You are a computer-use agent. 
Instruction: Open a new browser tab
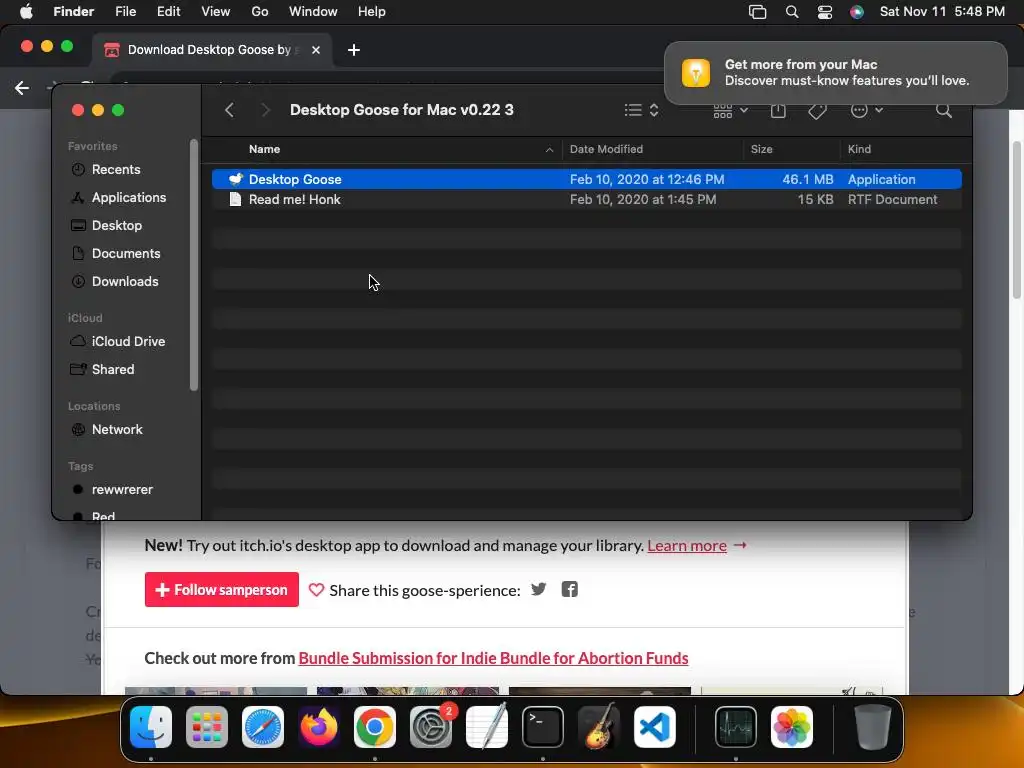click(354, 50)
